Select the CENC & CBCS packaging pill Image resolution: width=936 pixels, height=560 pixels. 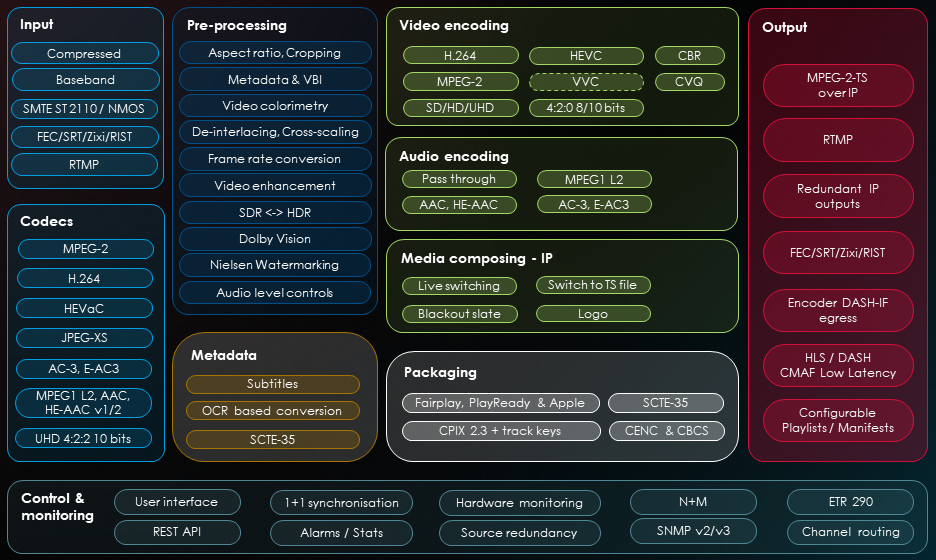(665, 431)
